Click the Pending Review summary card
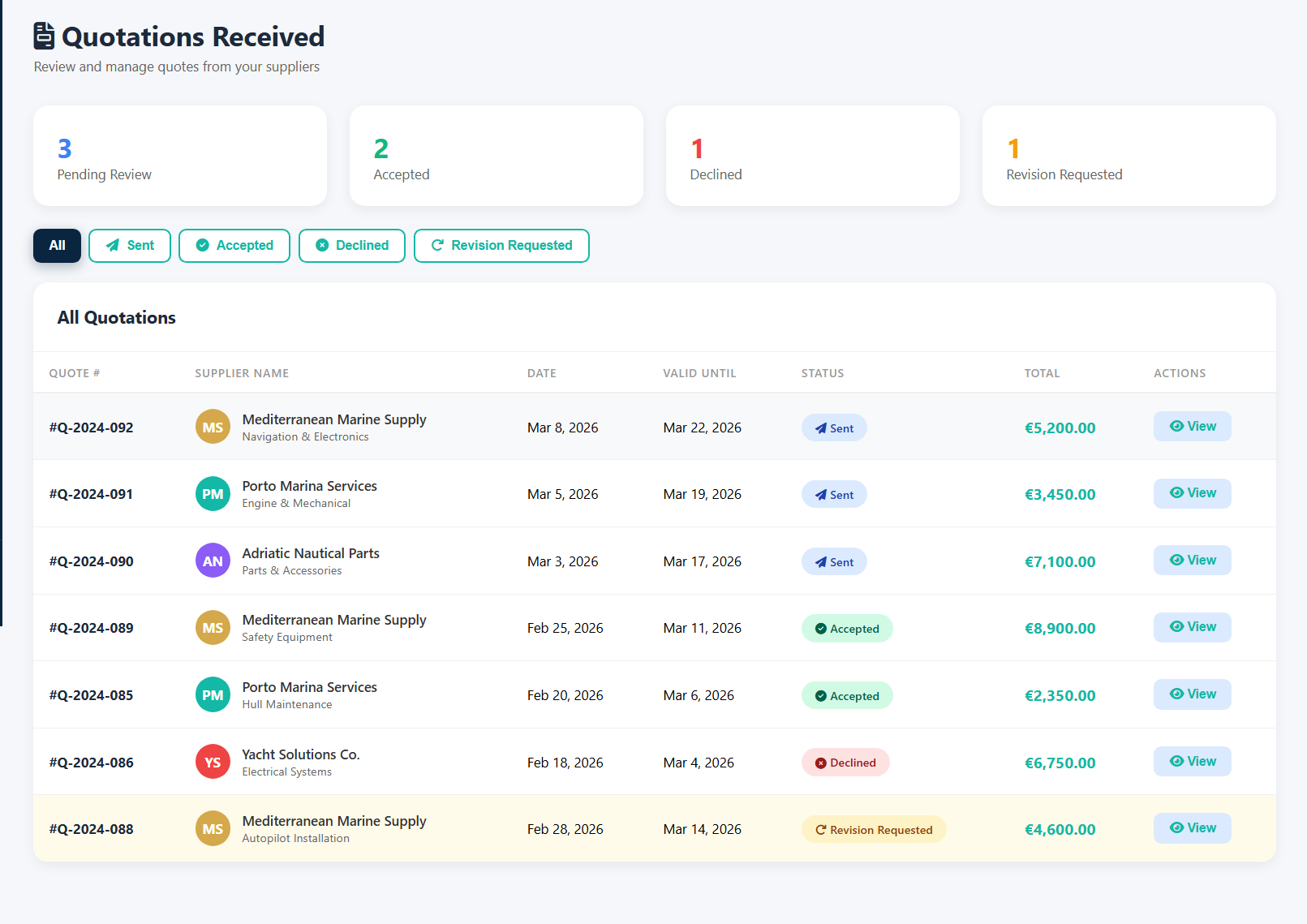Screen dimensions: 1307x924 (x=180, y=156)
